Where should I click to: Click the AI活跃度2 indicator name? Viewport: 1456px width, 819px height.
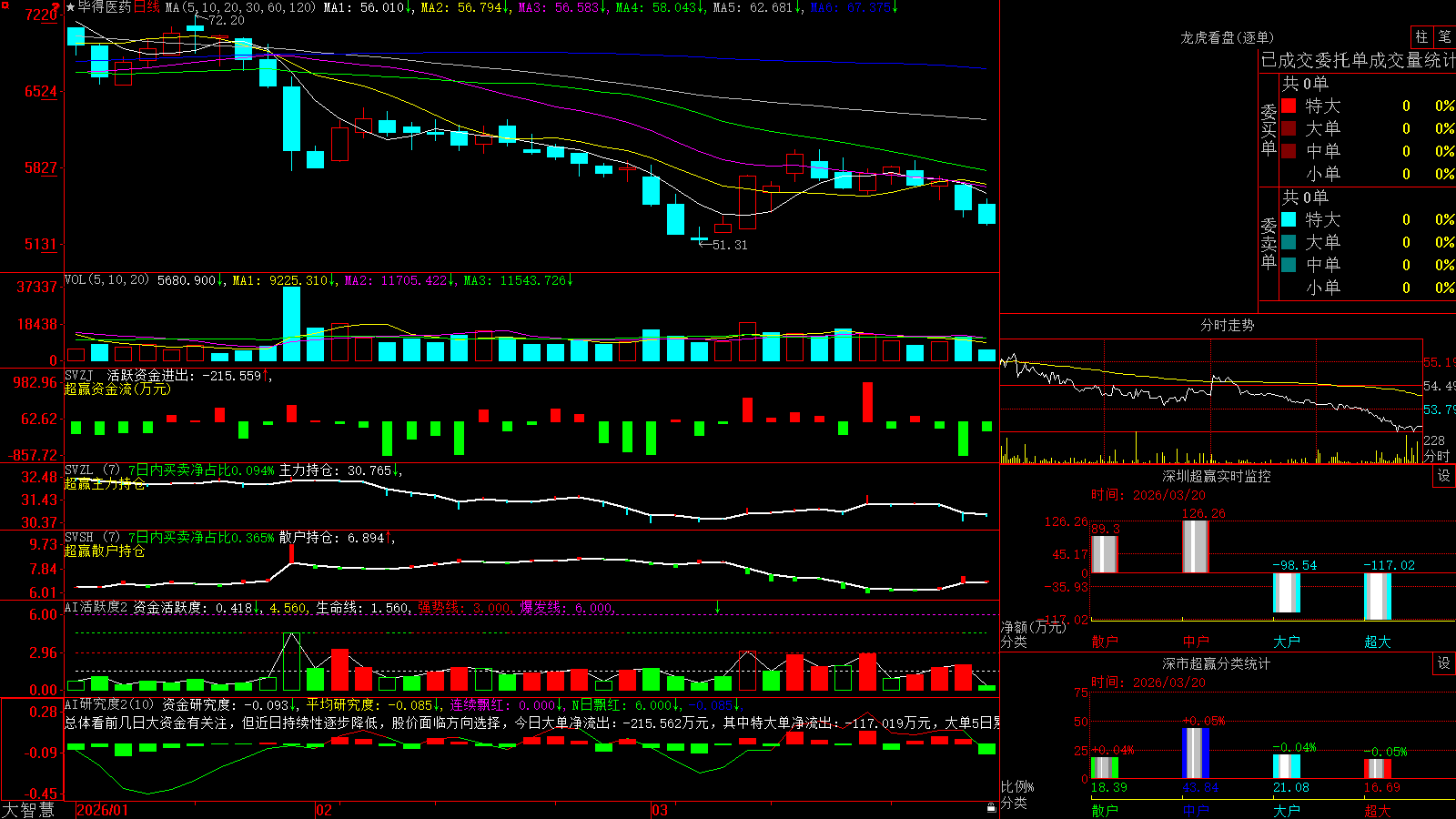(x=96, y=607)
